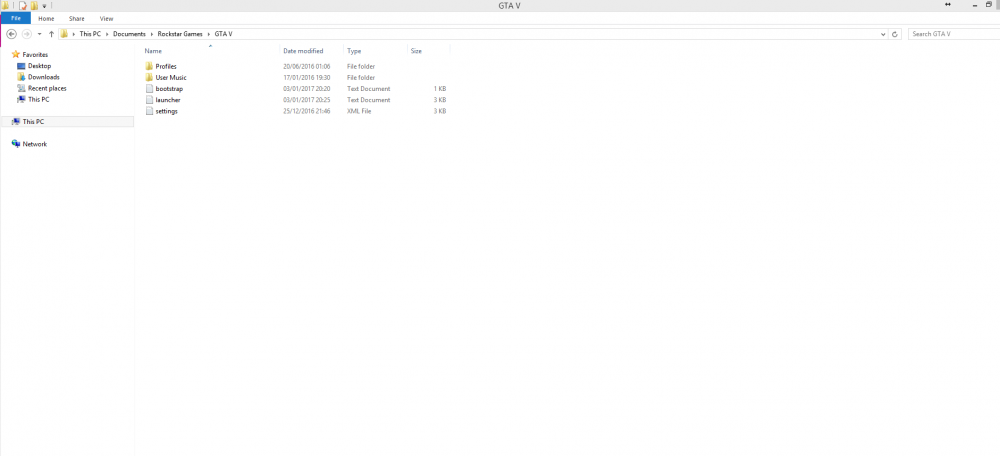Expand the chevron before This PC breadcrumb
Image resolution: width=1000 pixels, height=456 pixels.
74,34
